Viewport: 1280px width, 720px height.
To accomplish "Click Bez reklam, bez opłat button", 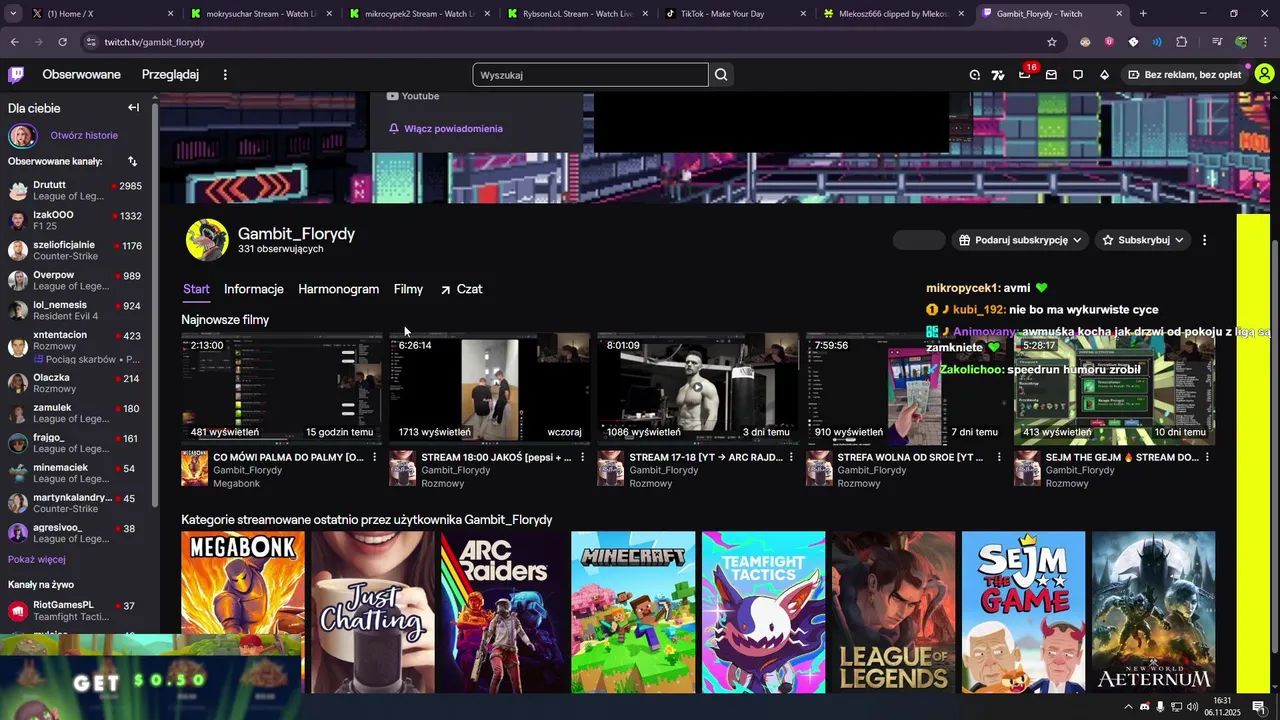I will [1184, 75].
